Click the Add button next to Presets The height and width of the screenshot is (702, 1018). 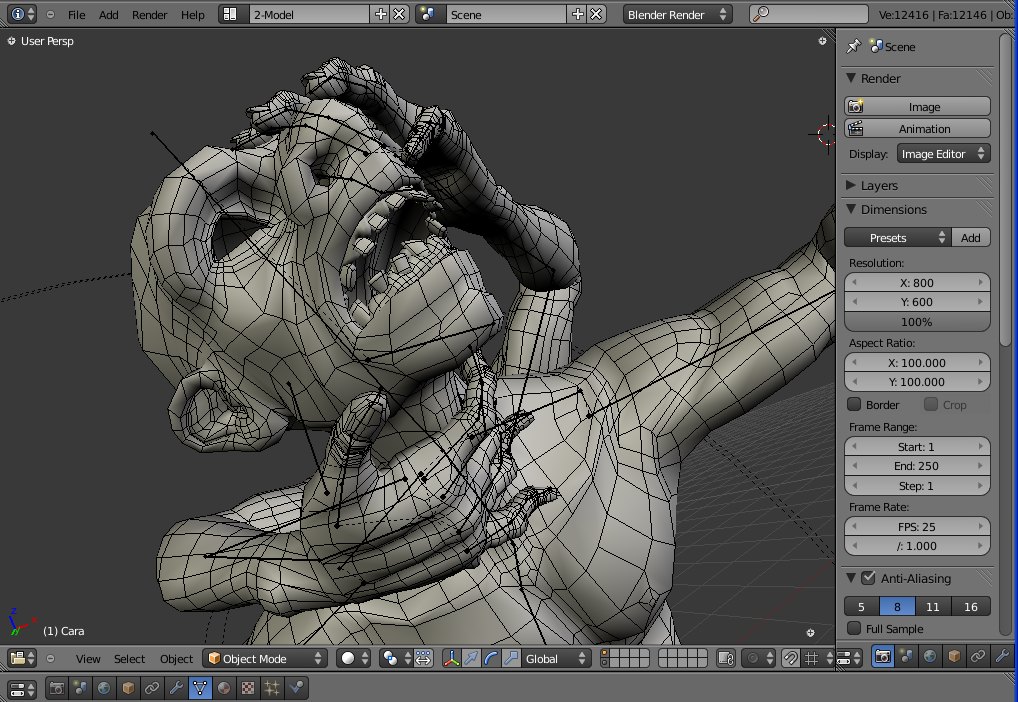(971, 238)
